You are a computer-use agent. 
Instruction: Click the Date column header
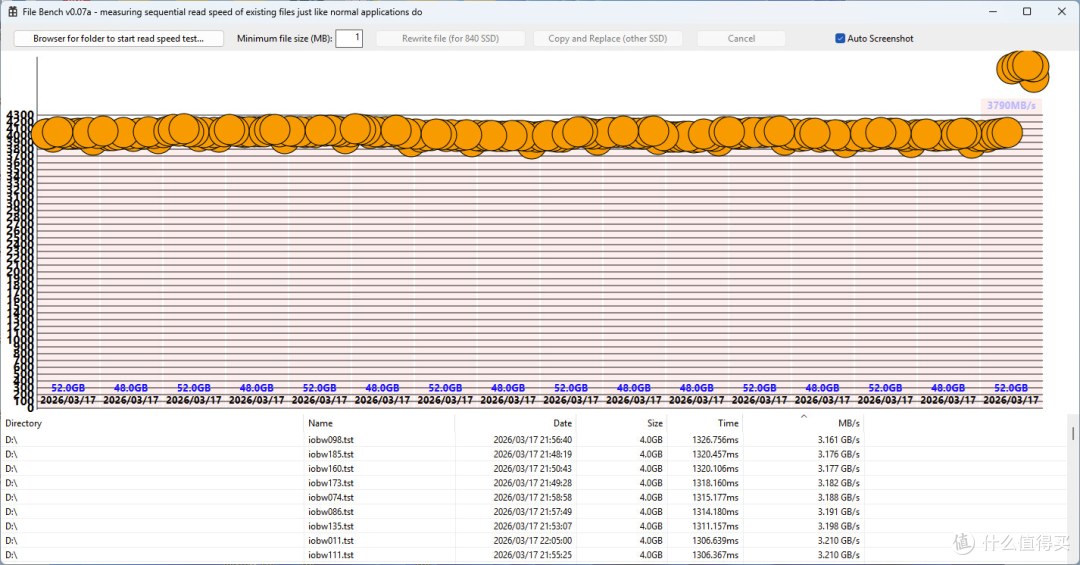coord(515,423)
